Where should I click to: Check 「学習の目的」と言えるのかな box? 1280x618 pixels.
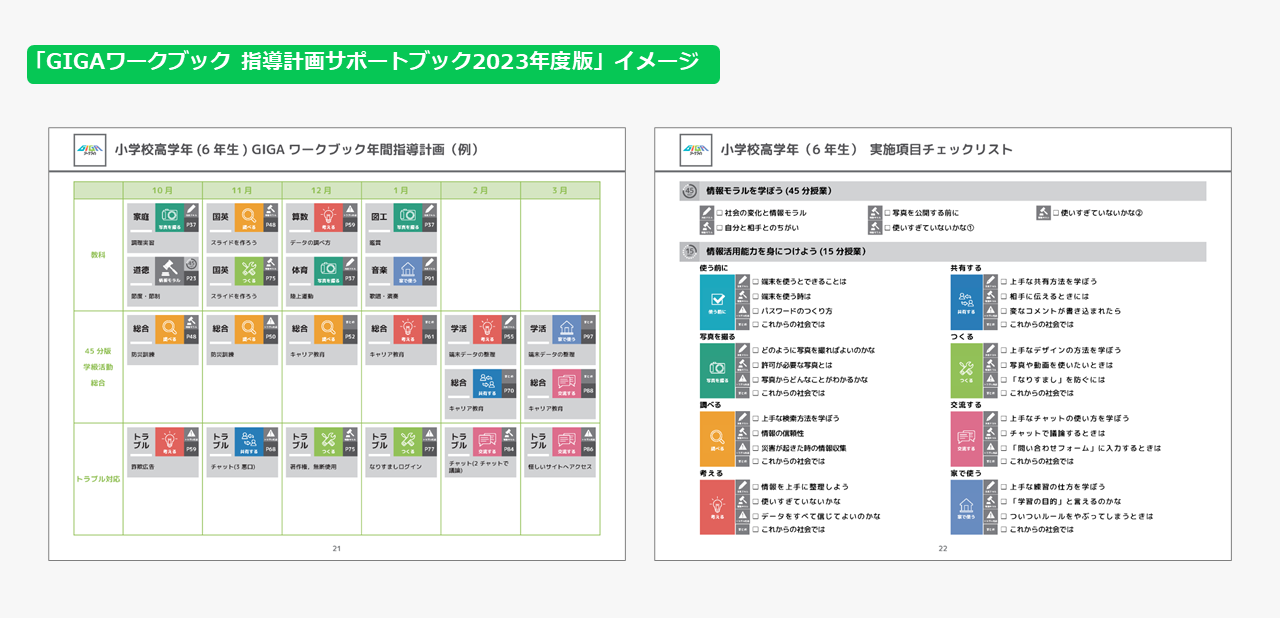1005,502
